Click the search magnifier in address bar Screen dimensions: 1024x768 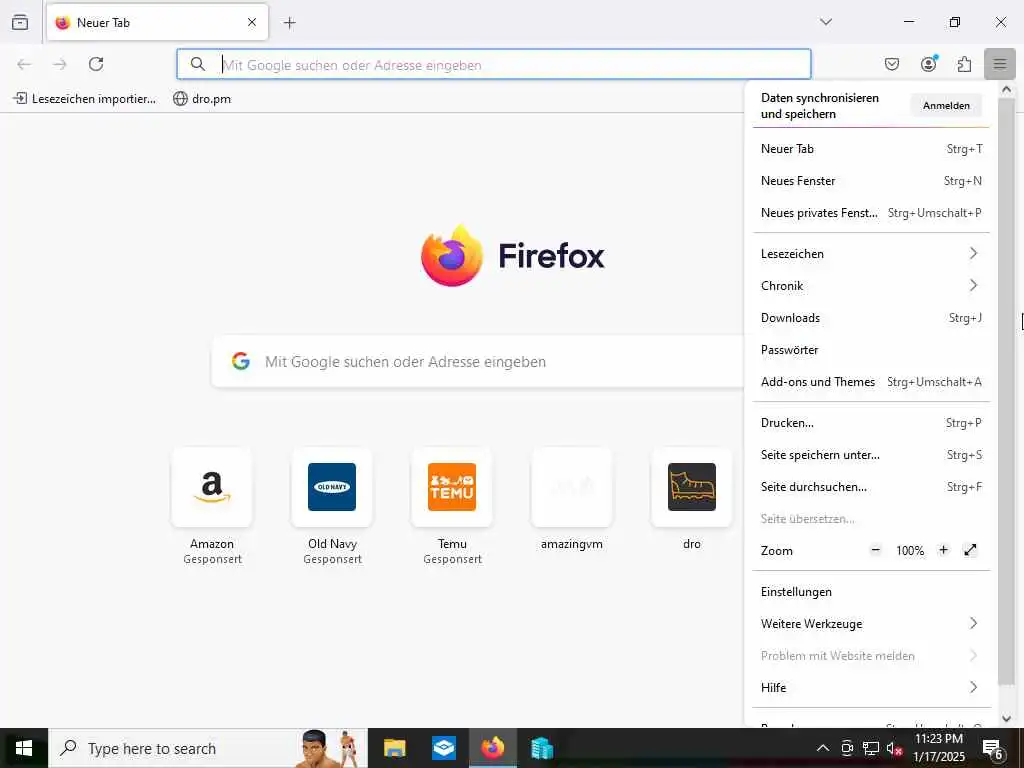(x=198, y=64)
